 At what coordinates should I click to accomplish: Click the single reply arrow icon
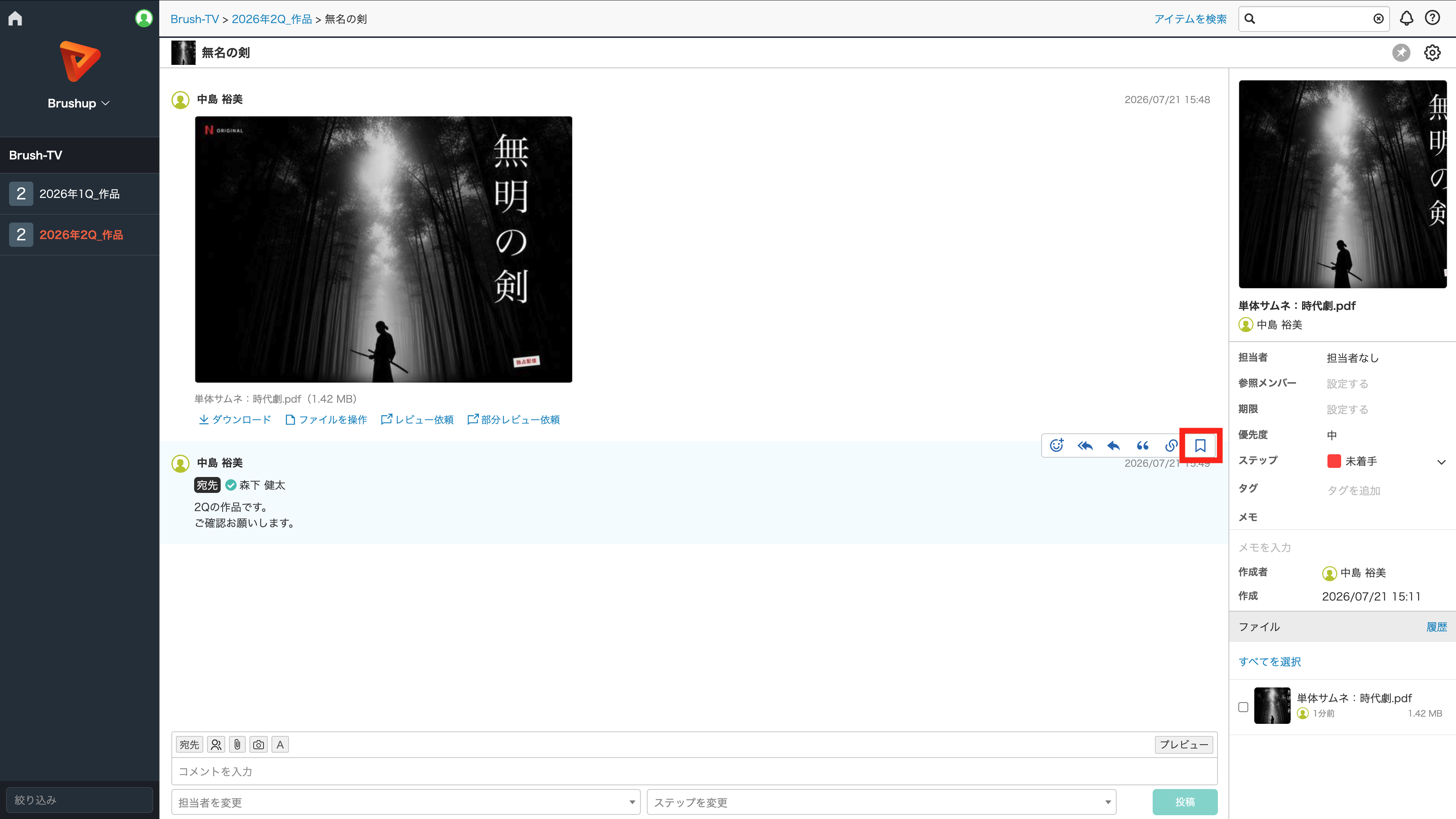pos(1114,446)
